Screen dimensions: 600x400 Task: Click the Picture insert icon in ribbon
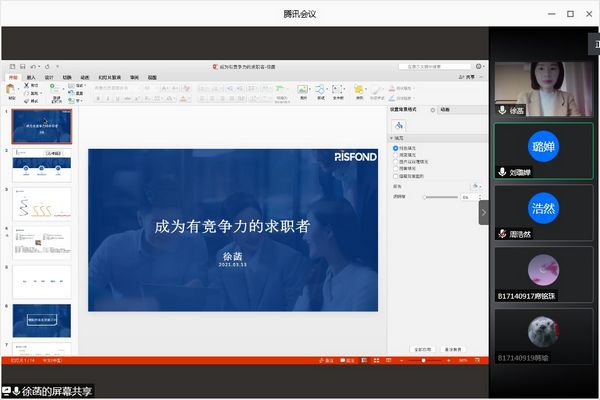tap(302, 90)
